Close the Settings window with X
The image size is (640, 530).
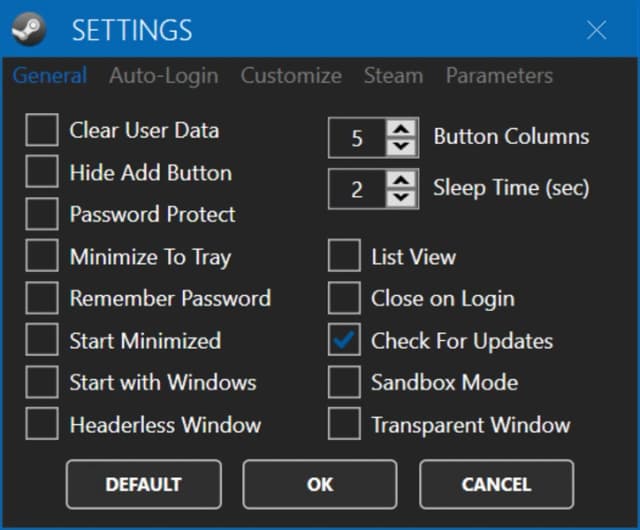[596, 30]
